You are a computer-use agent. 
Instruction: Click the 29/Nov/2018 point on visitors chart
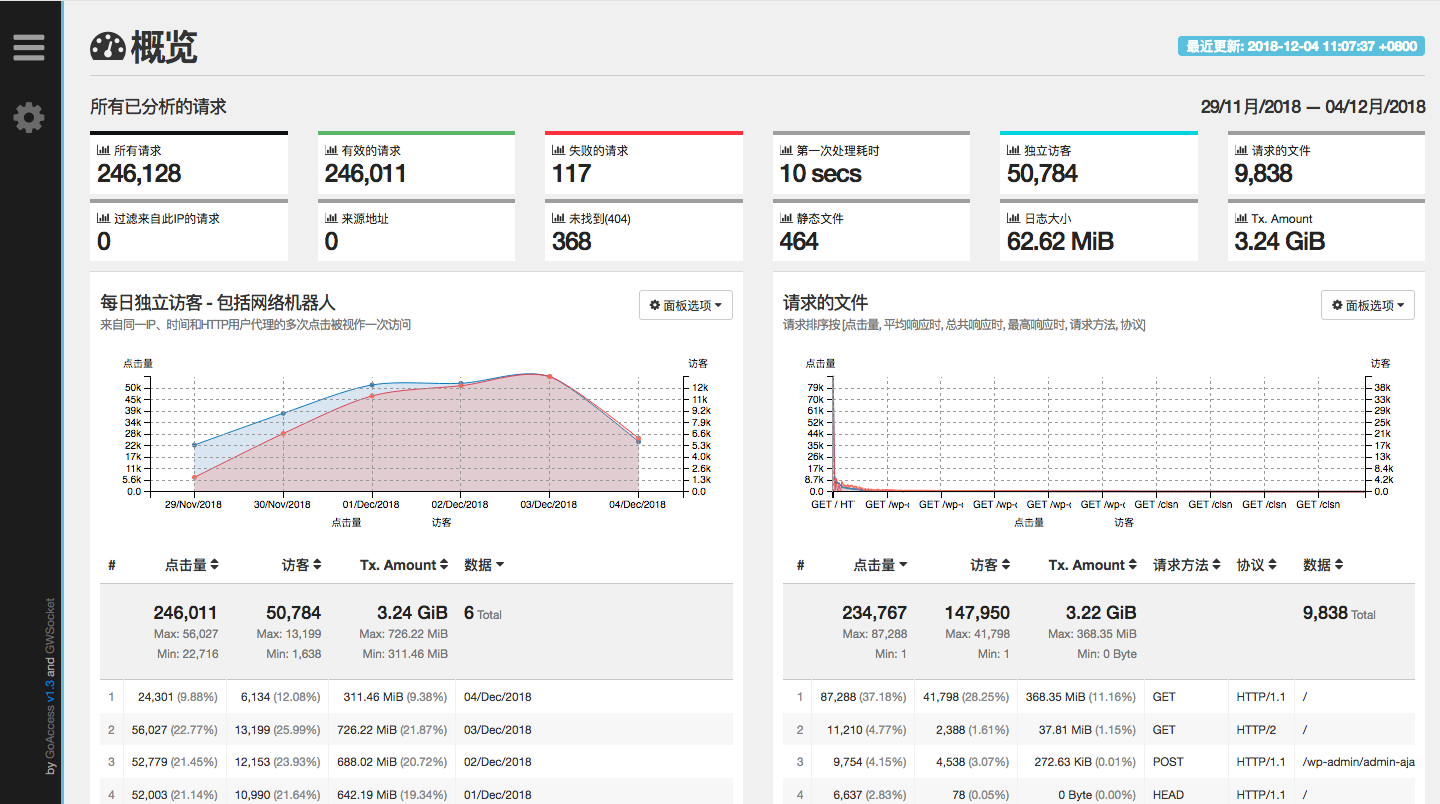click(x=194, y=478)
